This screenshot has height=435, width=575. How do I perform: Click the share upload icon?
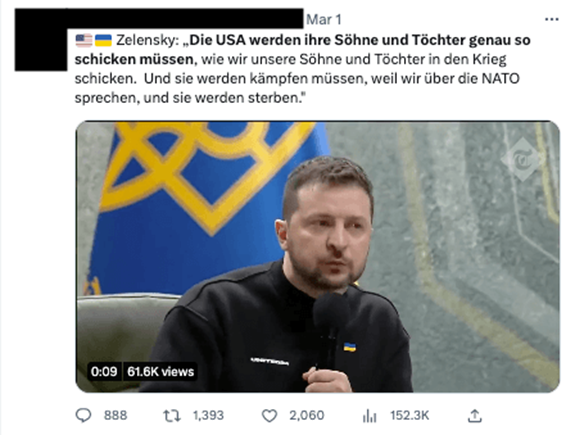[475, 416]
